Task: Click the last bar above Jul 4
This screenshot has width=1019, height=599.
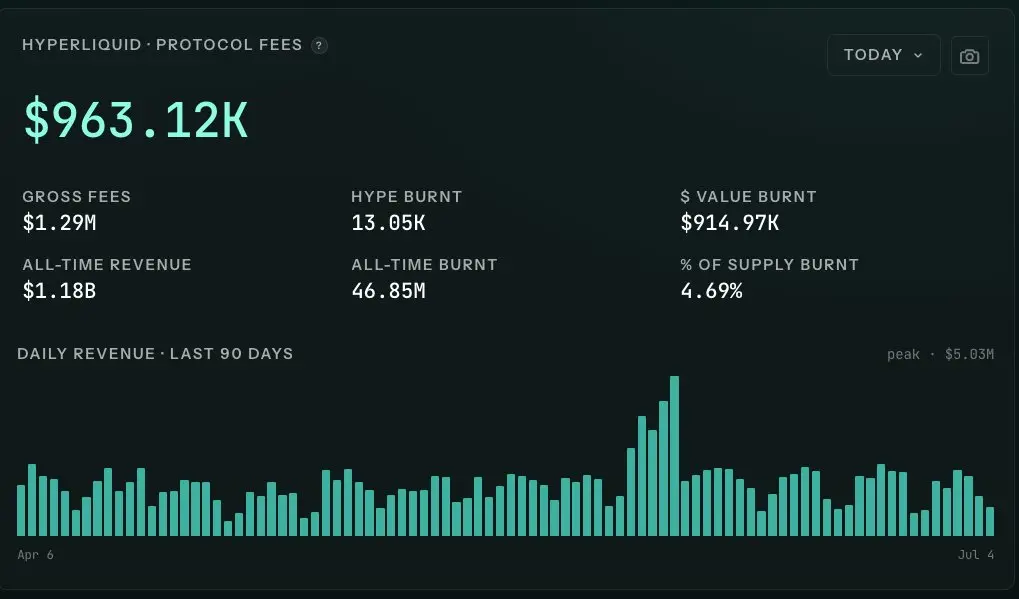Action: point(990,521)
